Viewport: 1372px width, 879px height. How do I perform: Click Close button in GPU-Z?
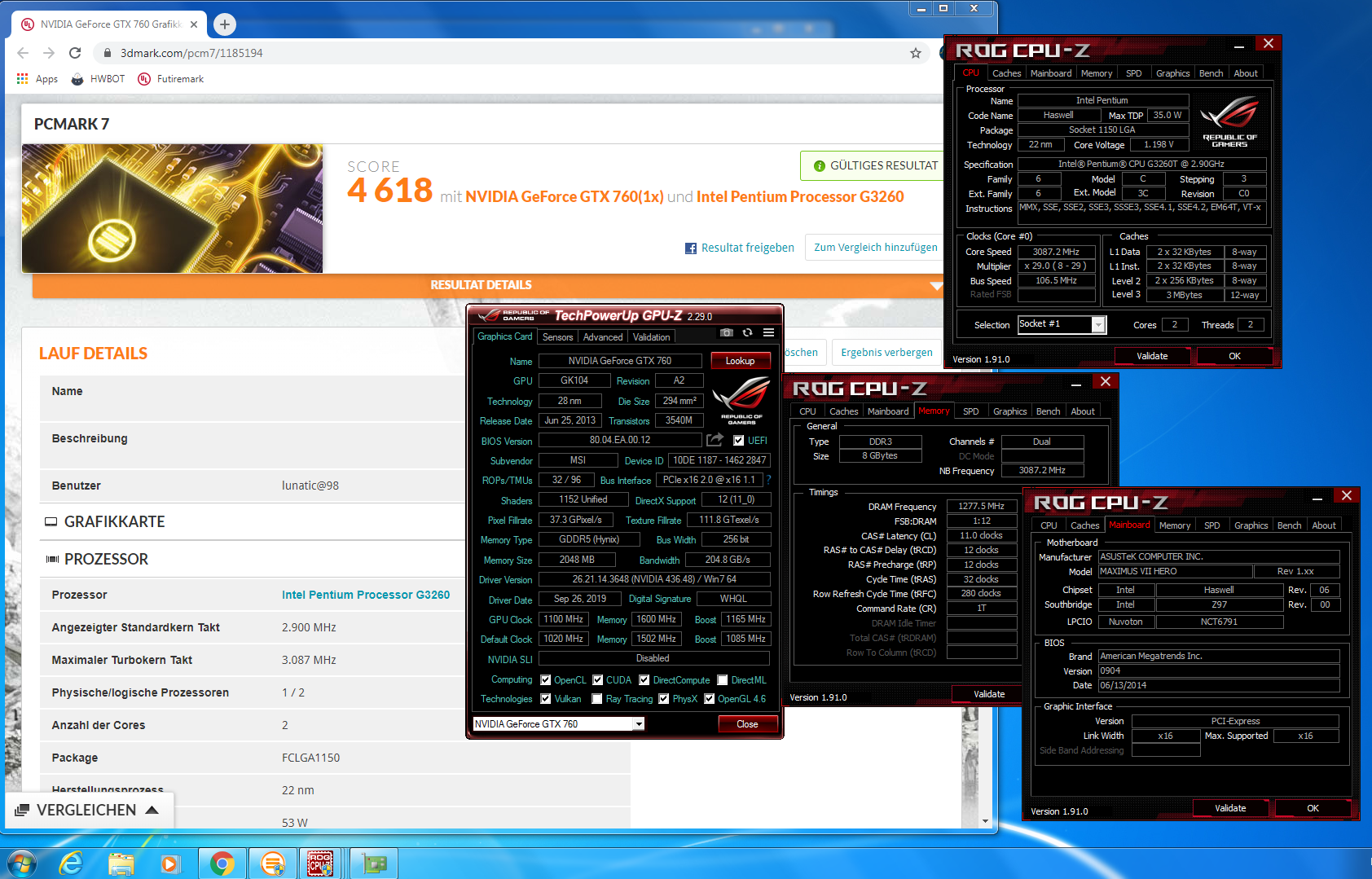click(x=748, y=724)
